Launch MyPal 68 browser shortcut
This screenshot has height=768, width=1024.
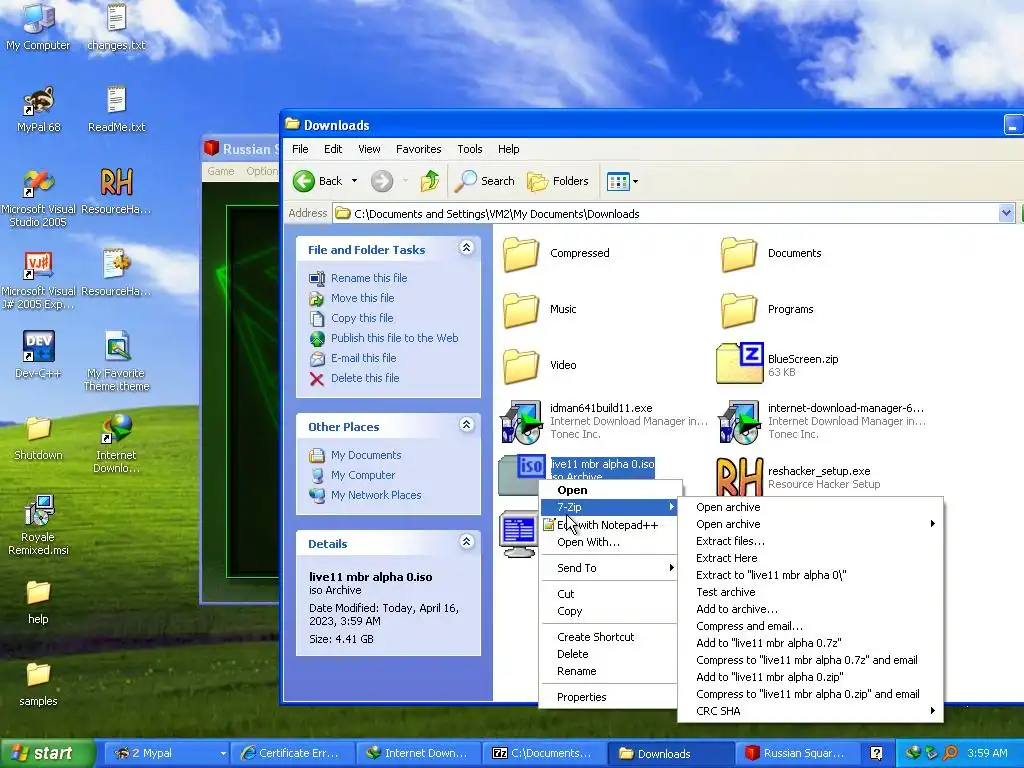[39, 108]
